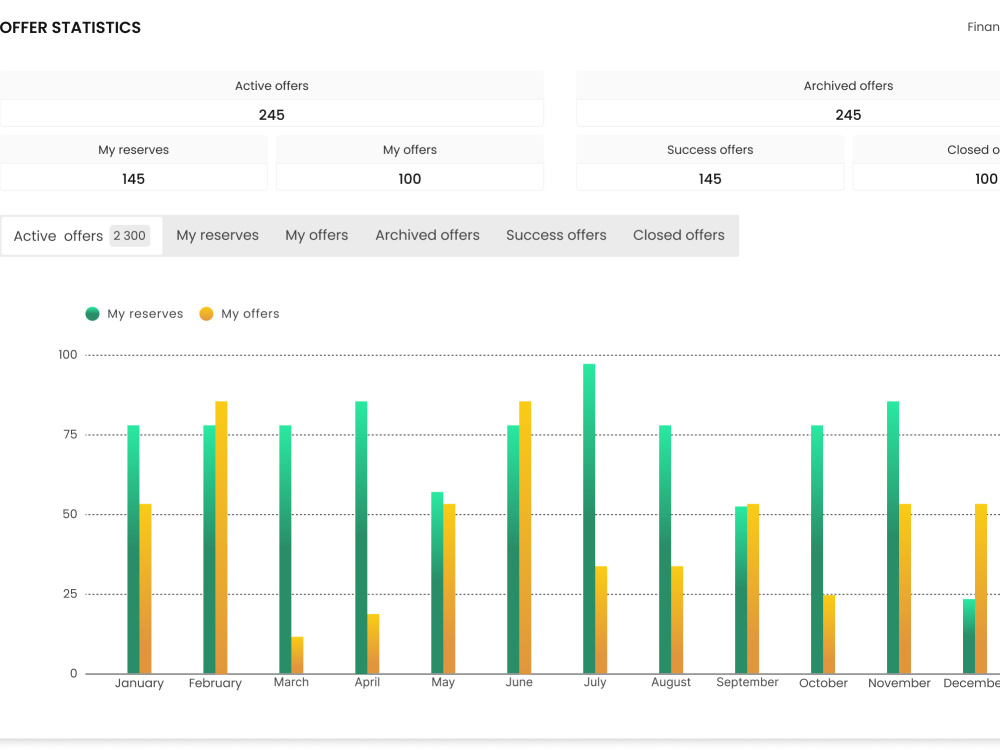Click the October yellow offers bar

click(829, 635)
